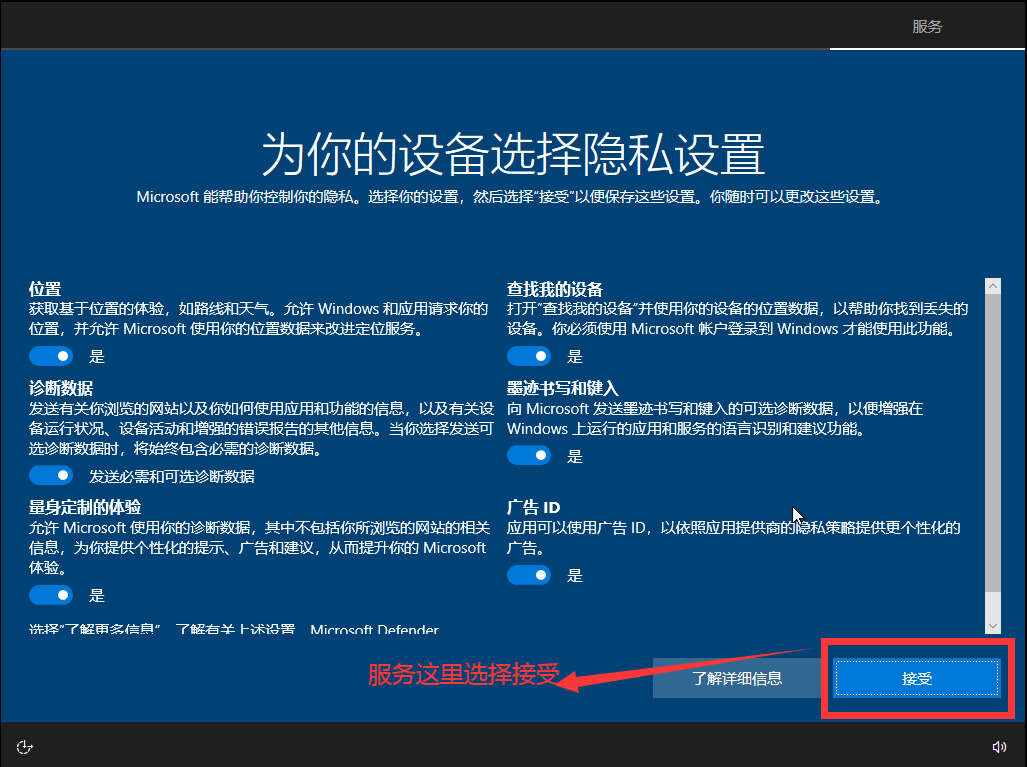Turn off the 位置 location toggle
The width and height of the screenshot is (1027, 767).
click(x=51, y=356)
